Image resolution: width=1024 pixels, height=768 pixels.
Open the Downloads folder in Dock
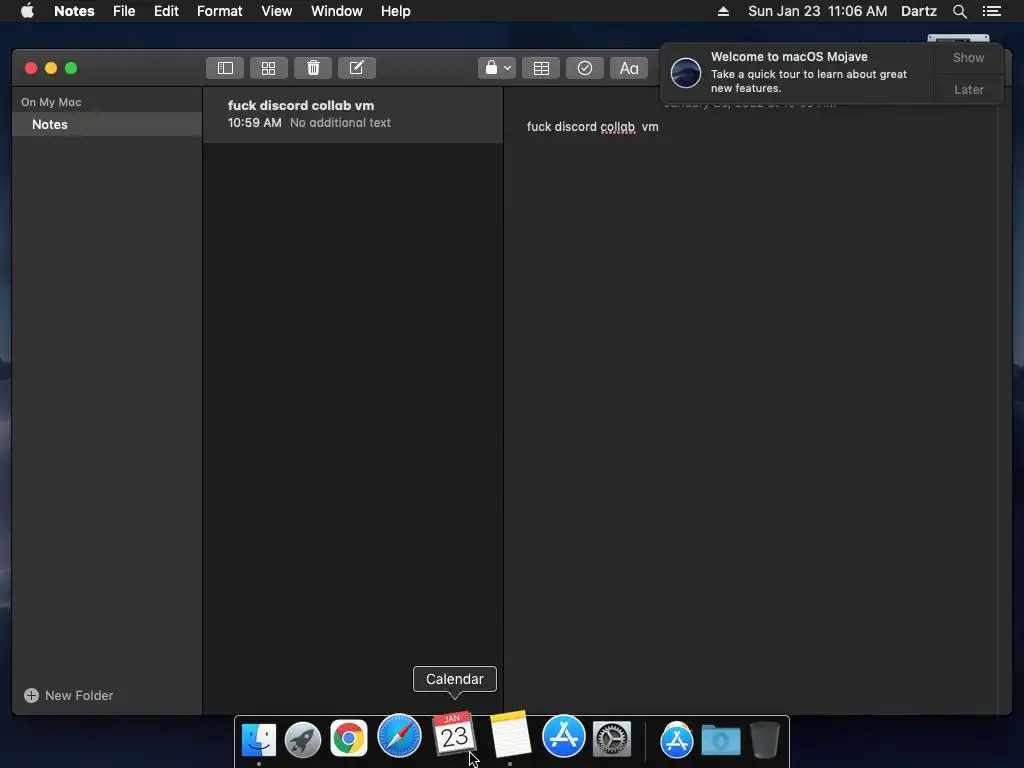pyautogui.click(x=721, y=740)
